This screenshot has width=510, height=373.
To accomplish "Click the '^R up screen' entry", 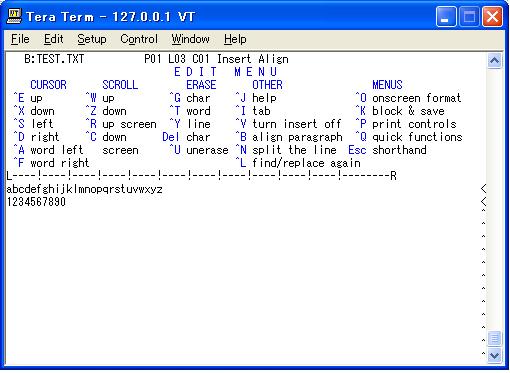I will click(121, 124).
